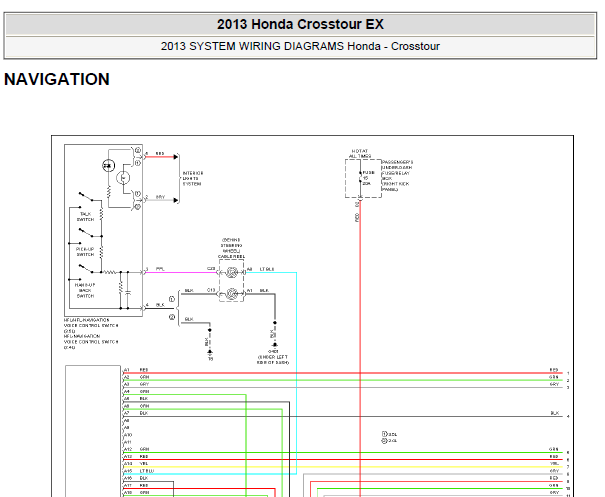Viewport: 605px width, 497px height.
Task: Click connector pin label A15
Action: [x=128, y=471]
